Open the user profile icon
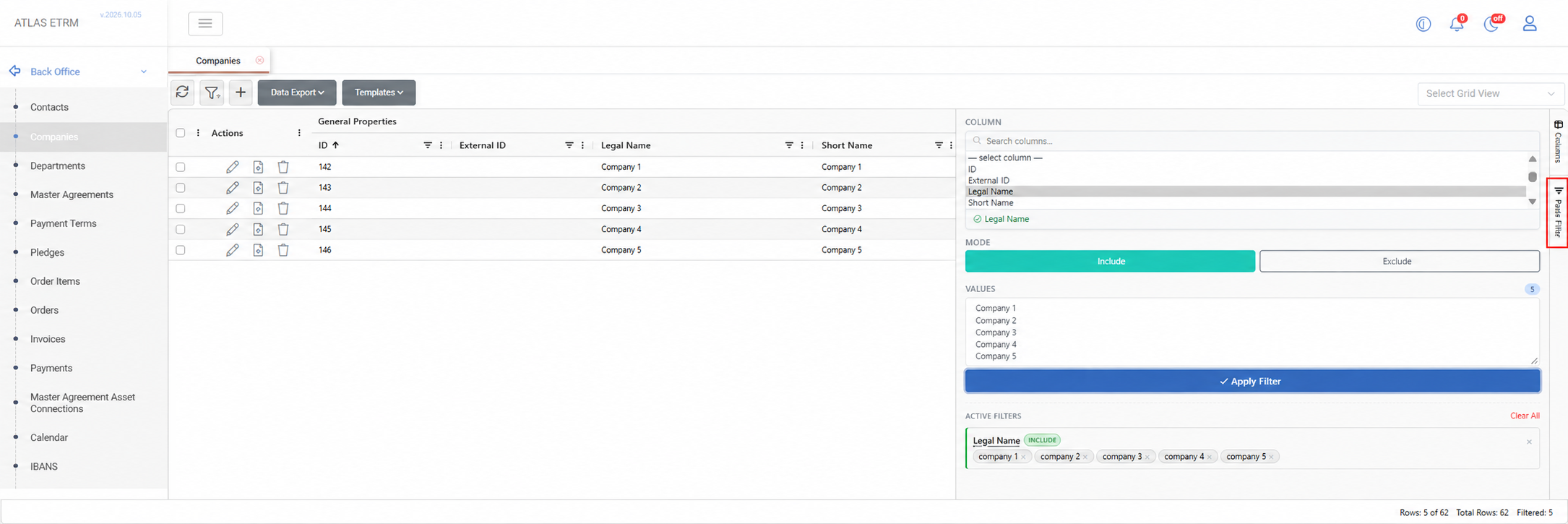 [1530, 23]
